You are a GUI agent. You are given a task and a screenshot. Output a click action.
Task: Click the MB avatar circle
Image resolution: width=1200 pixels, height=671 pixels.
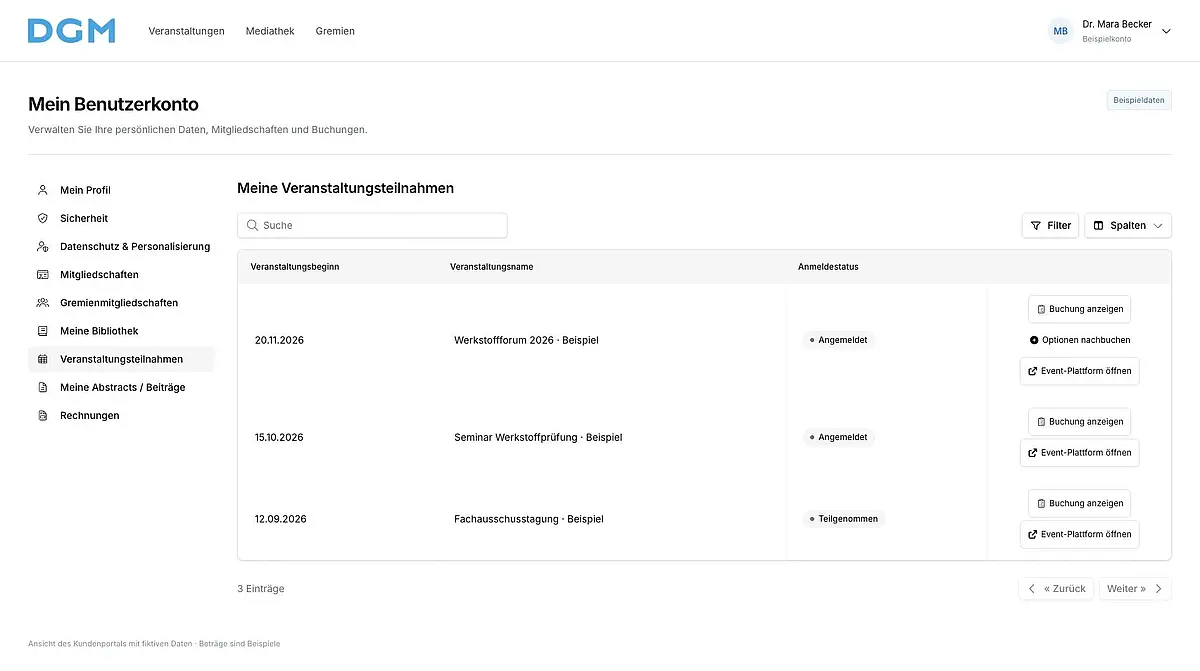pos(1060,31)
